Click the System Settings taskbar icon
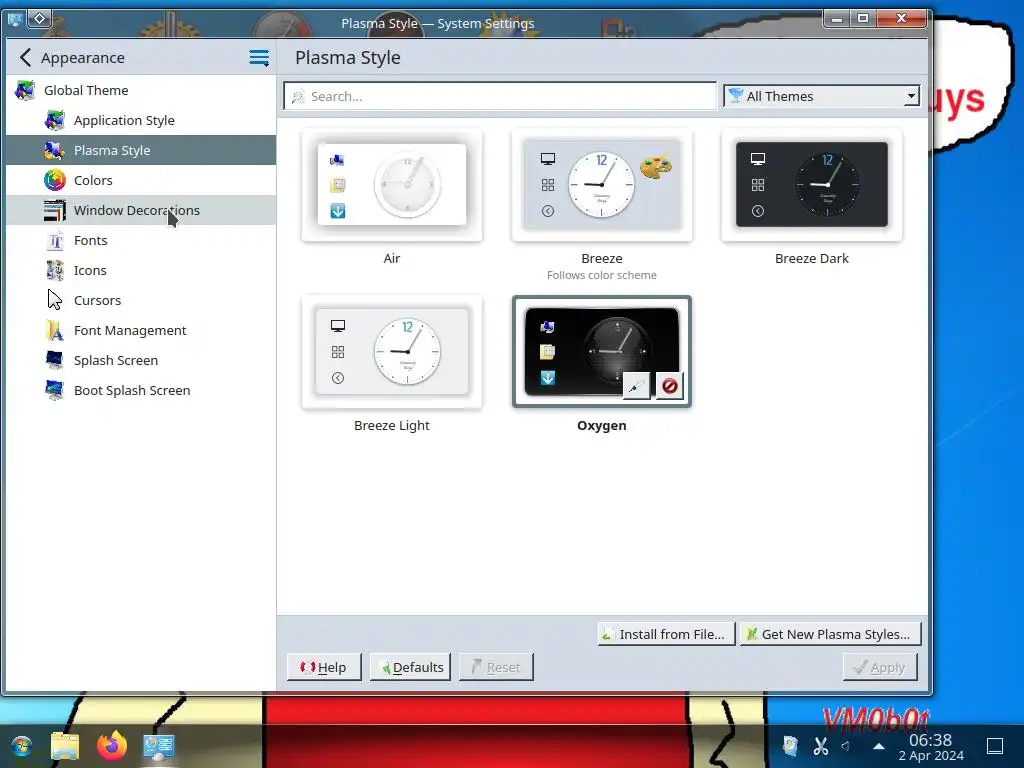The height and width of the screenshot is (768, 1024). coord(159,746)
